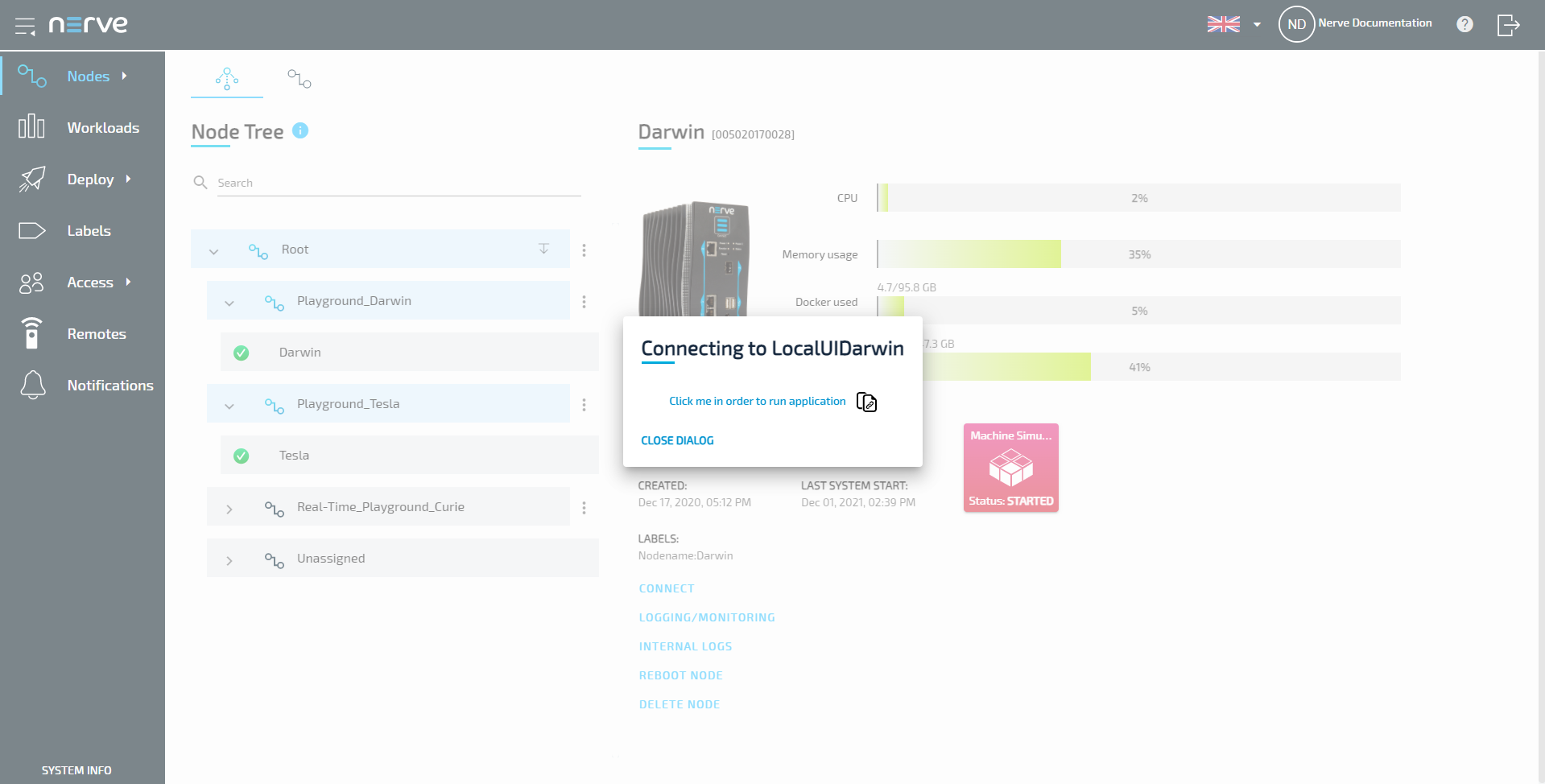The width and height of the screenshot is (1545, 784).
Task: Switch to the node list view tab
Action: coord(299,79)
